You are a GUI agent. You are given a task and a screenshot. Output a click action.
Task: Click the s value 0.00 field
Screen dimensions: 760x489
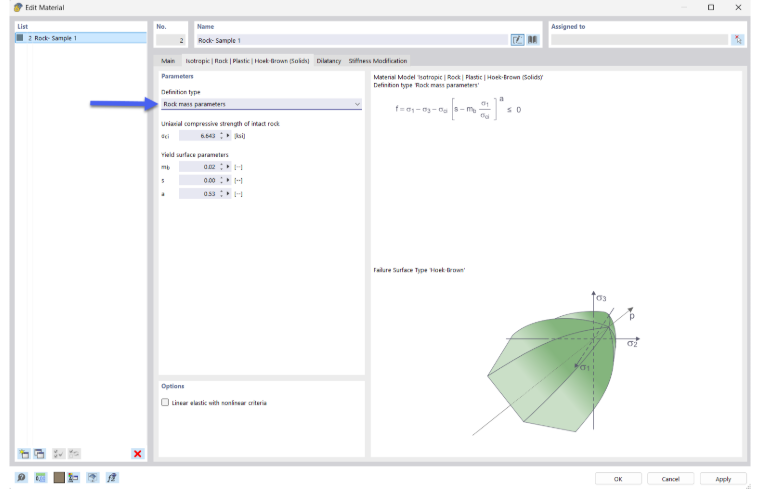(199, 180)
